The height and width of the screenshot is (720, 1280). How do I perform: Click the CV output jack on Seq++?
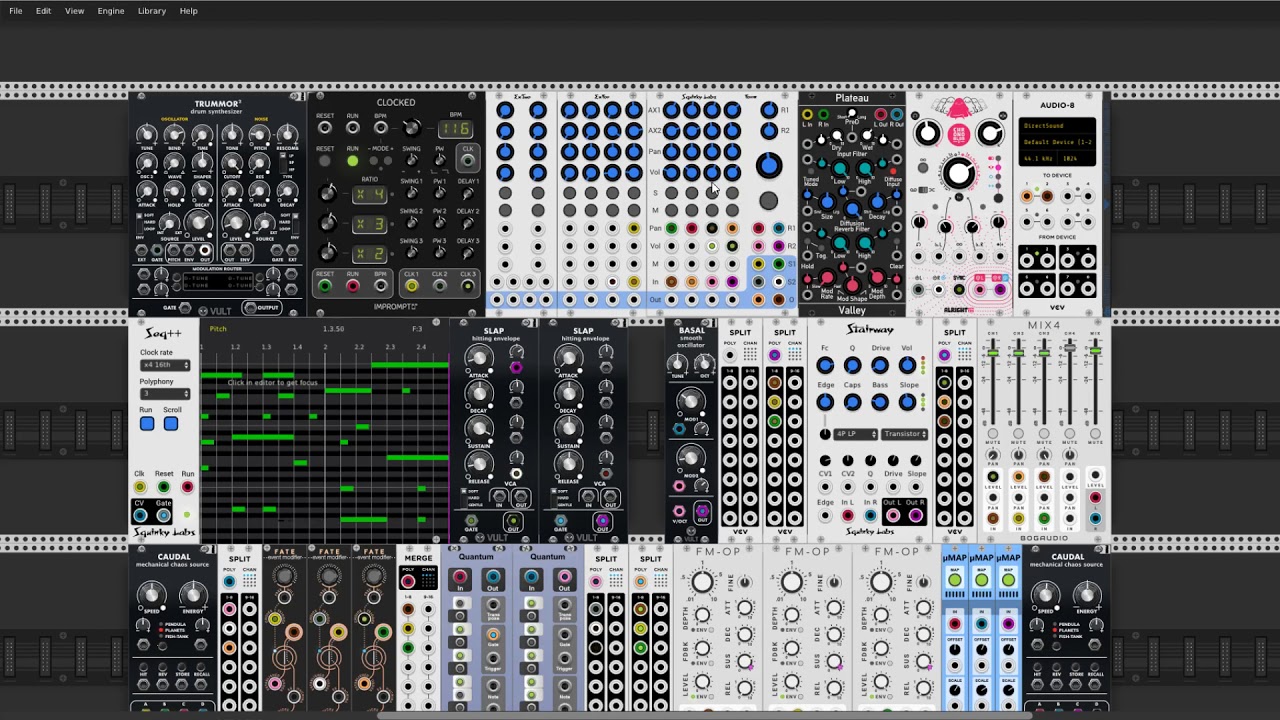click(x=140, y=516)
